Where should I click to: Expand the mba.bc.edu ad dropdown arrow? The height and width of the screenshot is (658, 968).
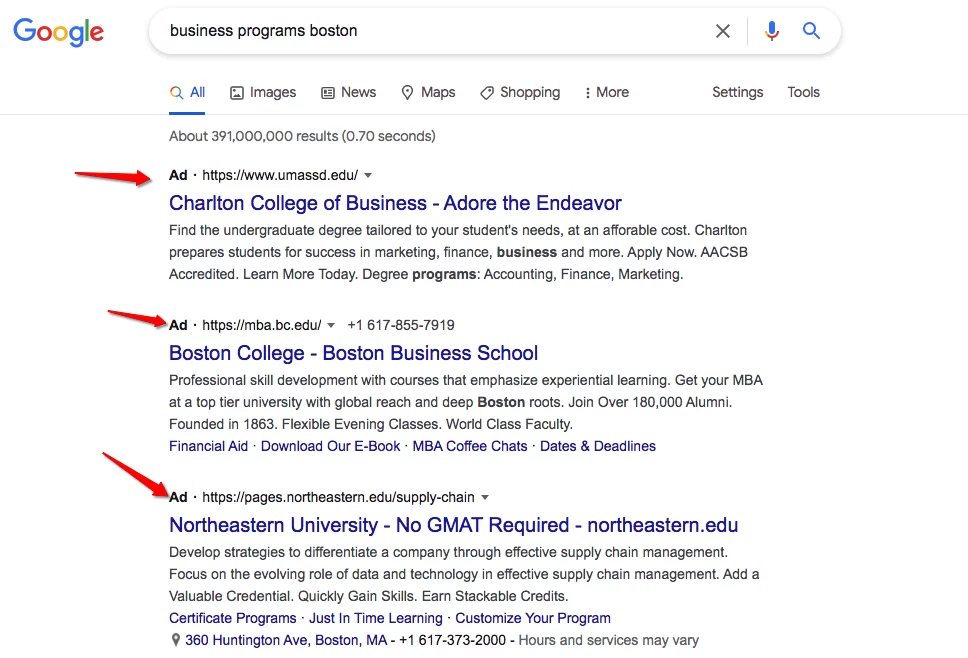pyautogui.click(x=331, y=325)
